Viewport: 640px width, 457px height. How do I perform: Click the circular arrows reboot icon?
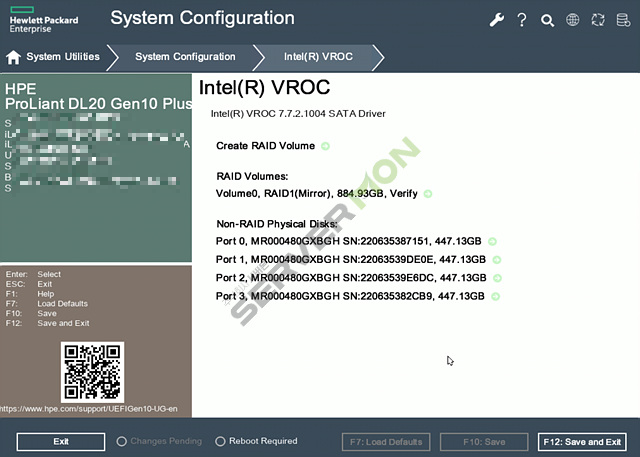[598, 20]
